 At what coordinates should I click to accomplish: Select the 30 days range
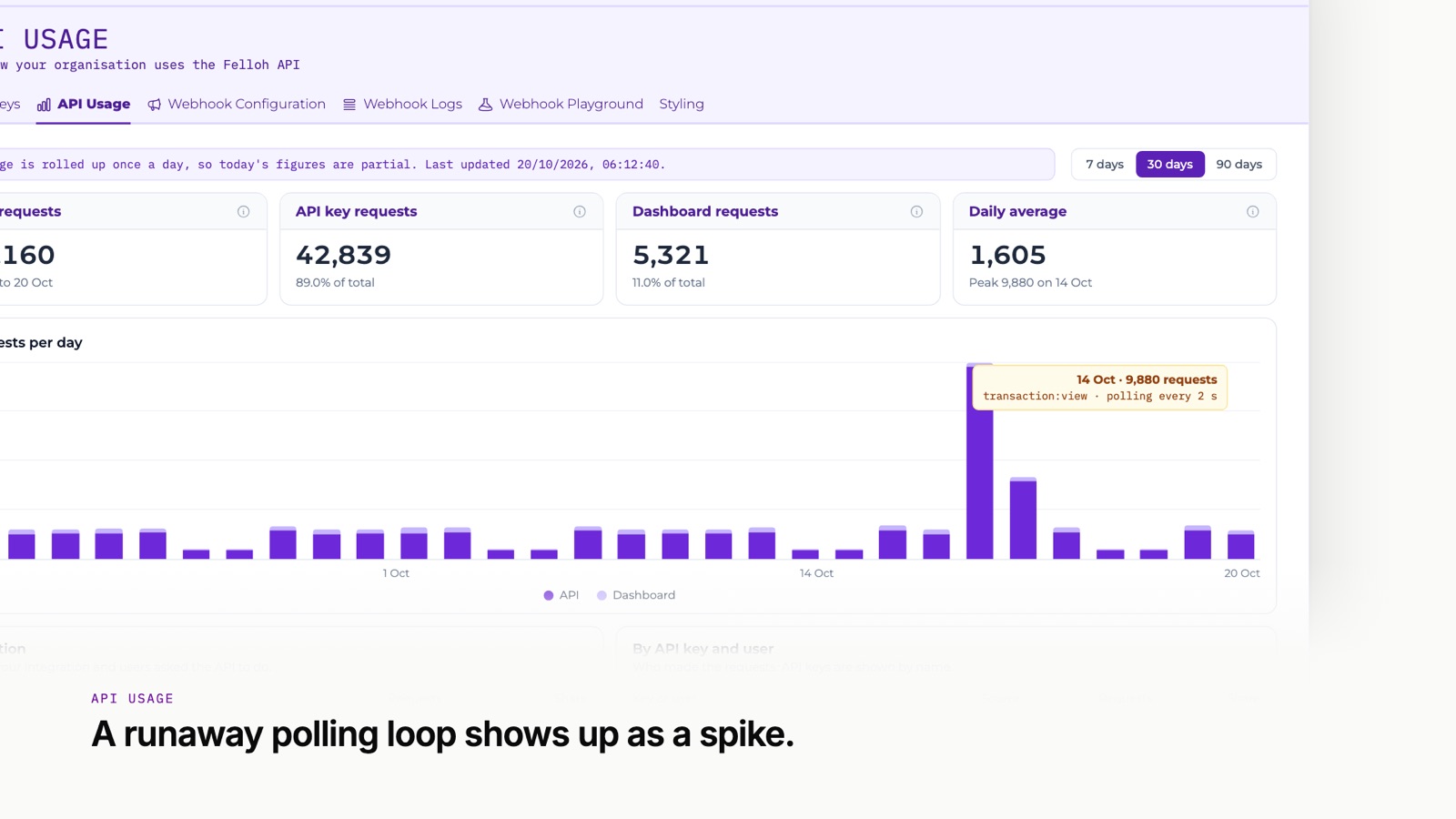1169,165
